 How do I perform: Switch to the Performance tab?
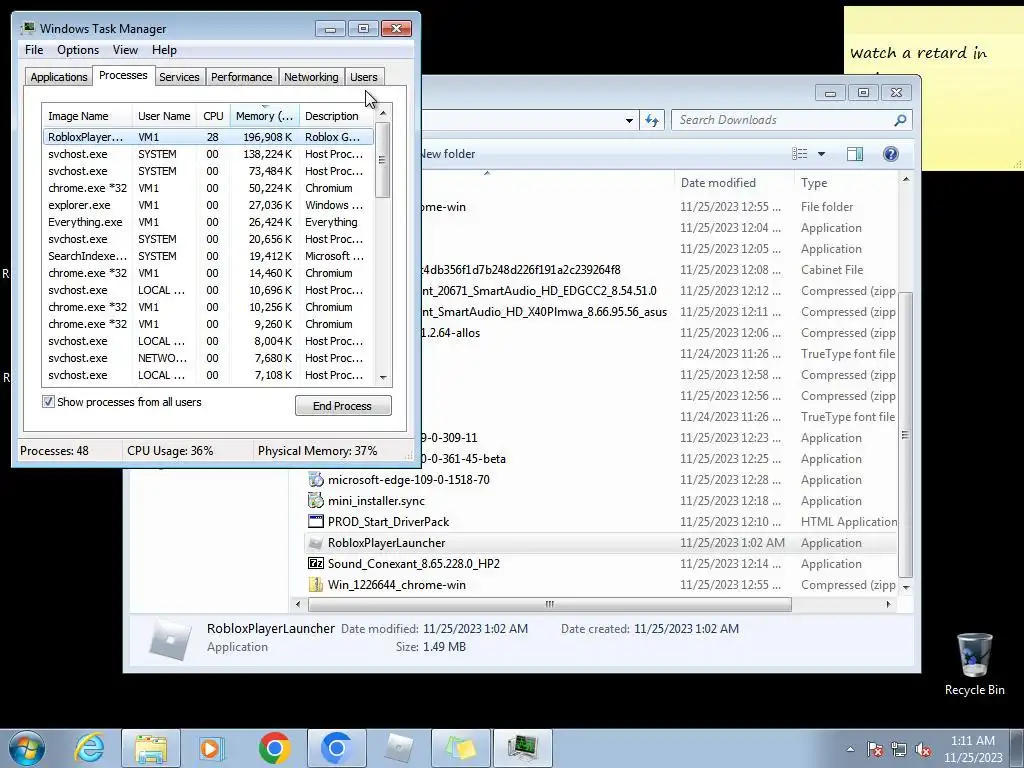click(x=241, y=77)
